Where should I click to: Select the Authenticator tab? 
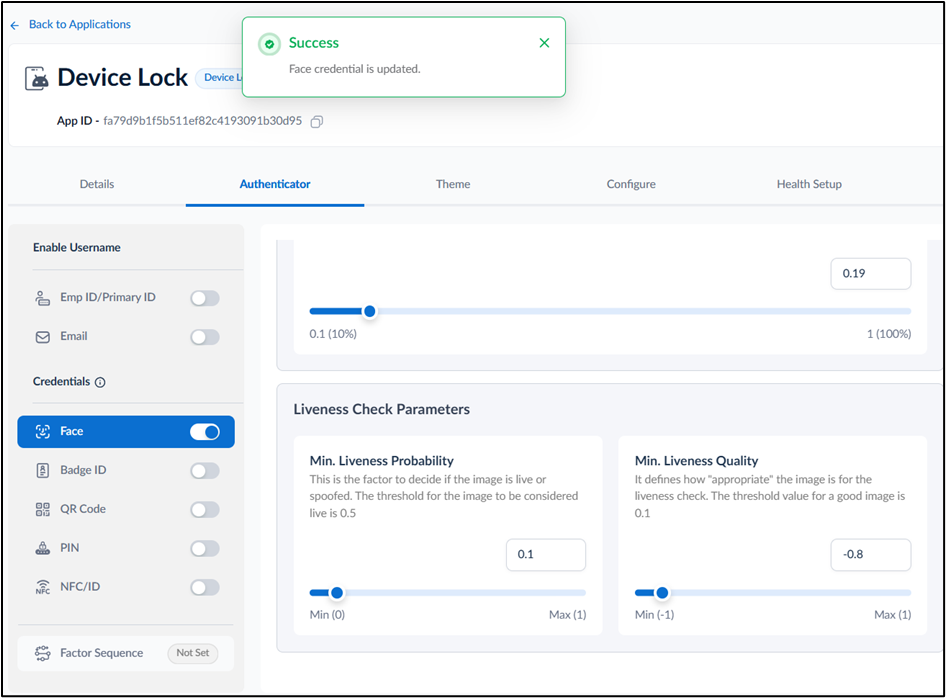point(275,184)
